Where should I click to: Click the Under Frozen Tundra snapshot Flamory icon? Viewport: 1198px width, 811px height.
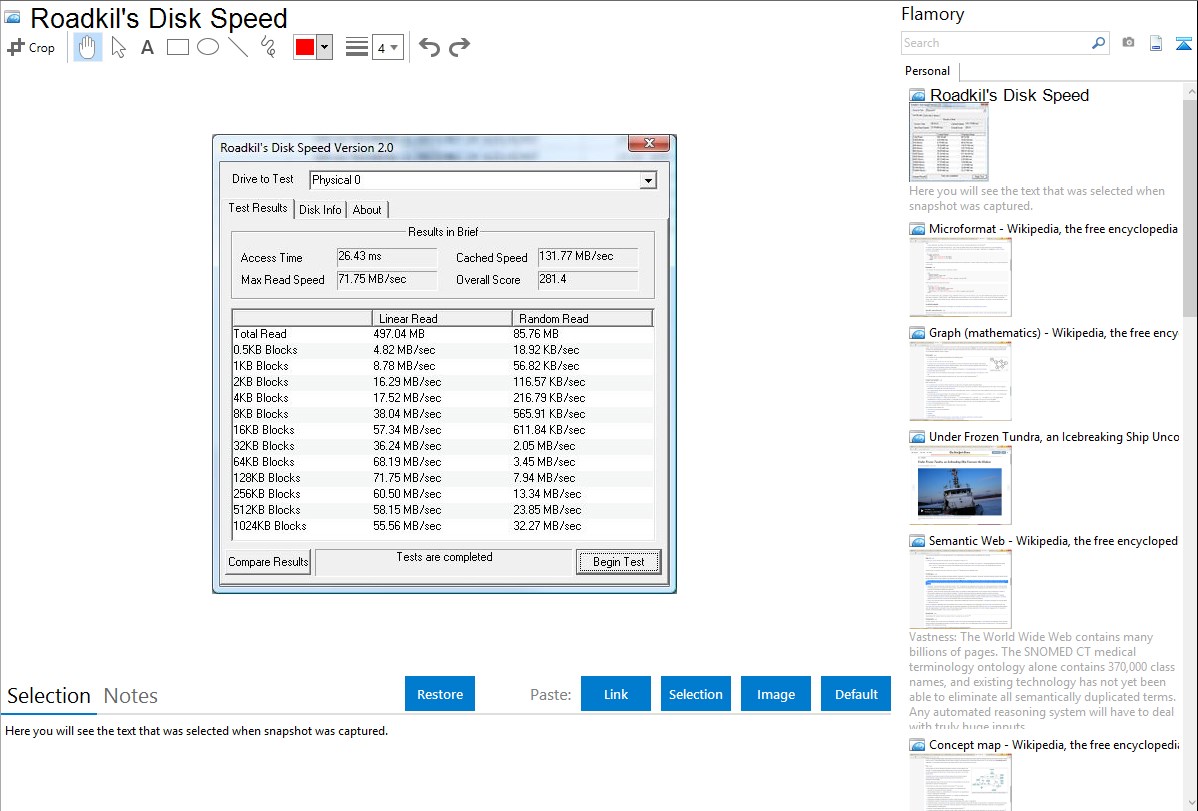click(917, 437)
